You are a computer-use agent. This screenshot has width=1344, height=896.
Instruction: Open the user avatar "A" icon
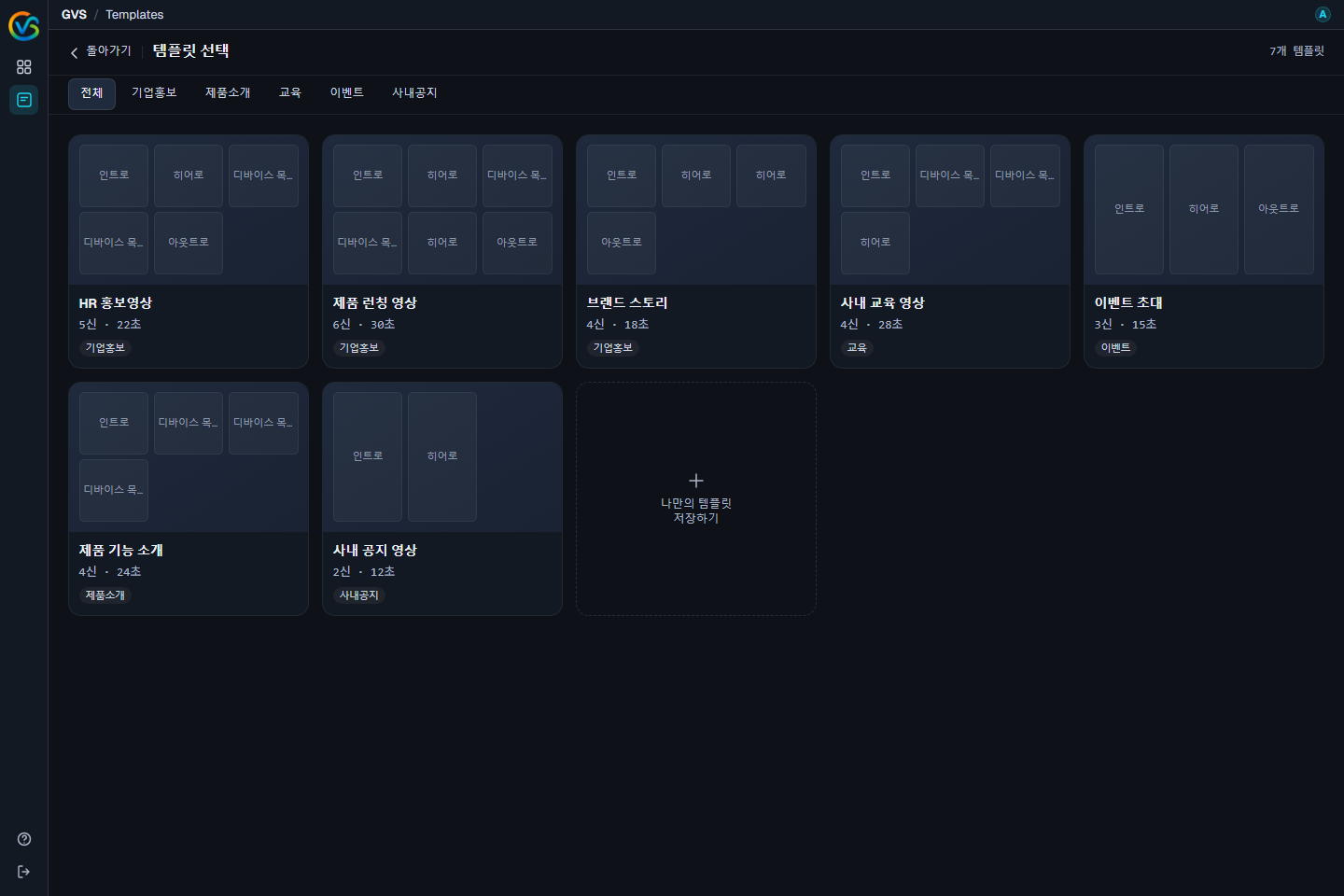point(1323,14)
